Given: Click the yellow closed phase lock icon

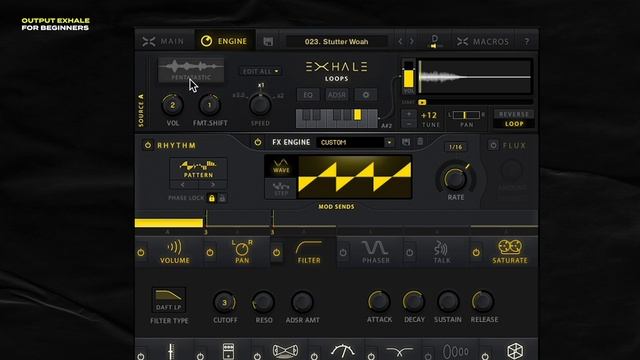Looking at the screenshot, I should [211, 198].
